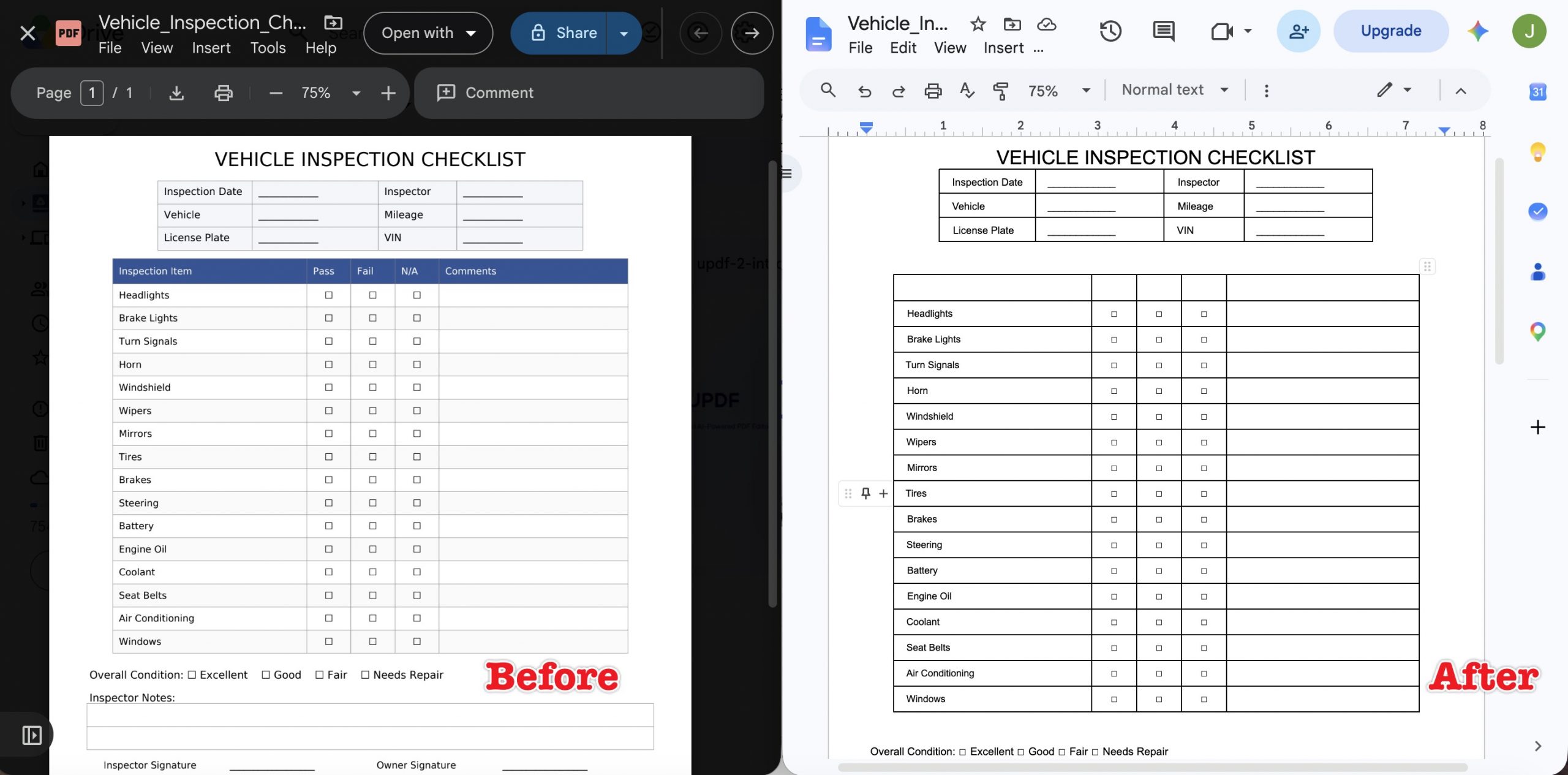This screenshot has width=1568, height=775.
Task: Check Excellent overall condition in PDF
Action: click(x=192, y=675)
